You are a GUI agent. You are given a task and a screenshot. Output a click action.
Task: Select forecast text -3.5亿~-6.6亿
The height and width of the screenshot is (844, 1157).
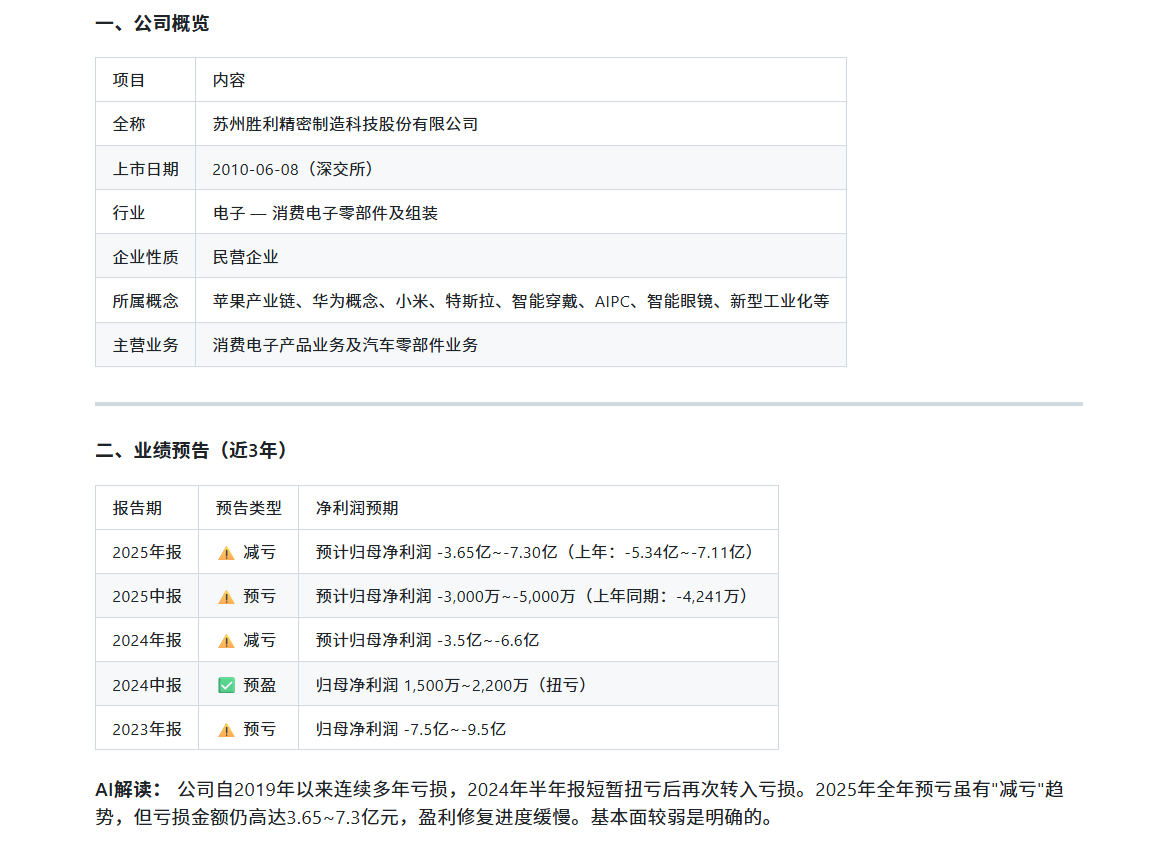(x=488, y=641)
